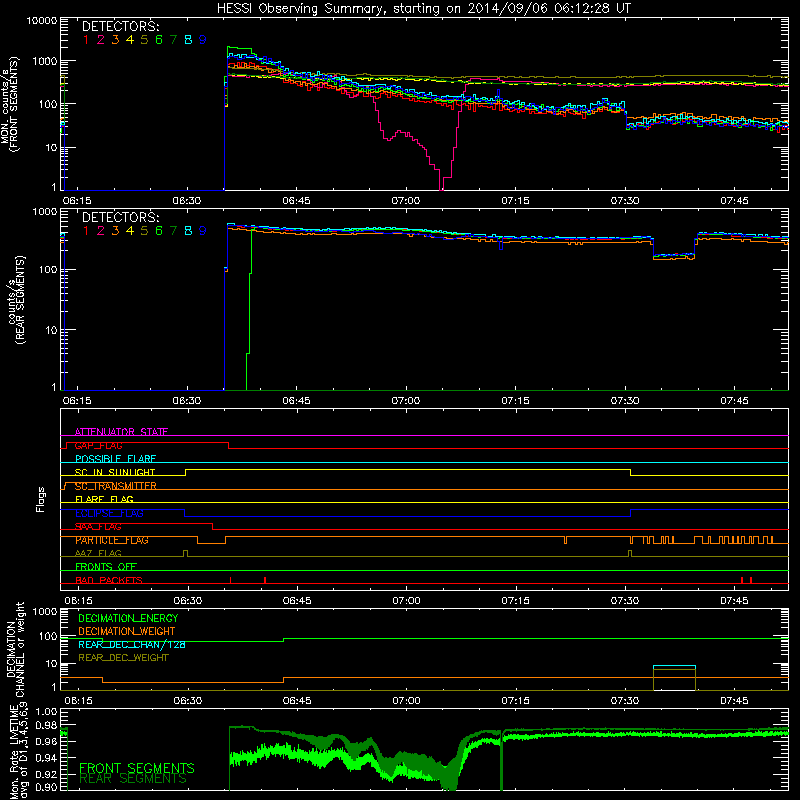The height and width of the screenshot is (800, 800).
Task: Pick detector 9 in rear segments legend
Action: [203, 231]
